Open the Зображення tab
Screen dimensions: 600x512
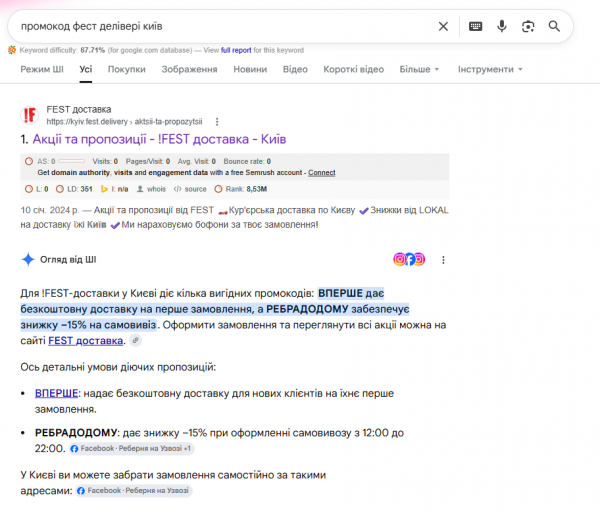[x=189, y=69]
